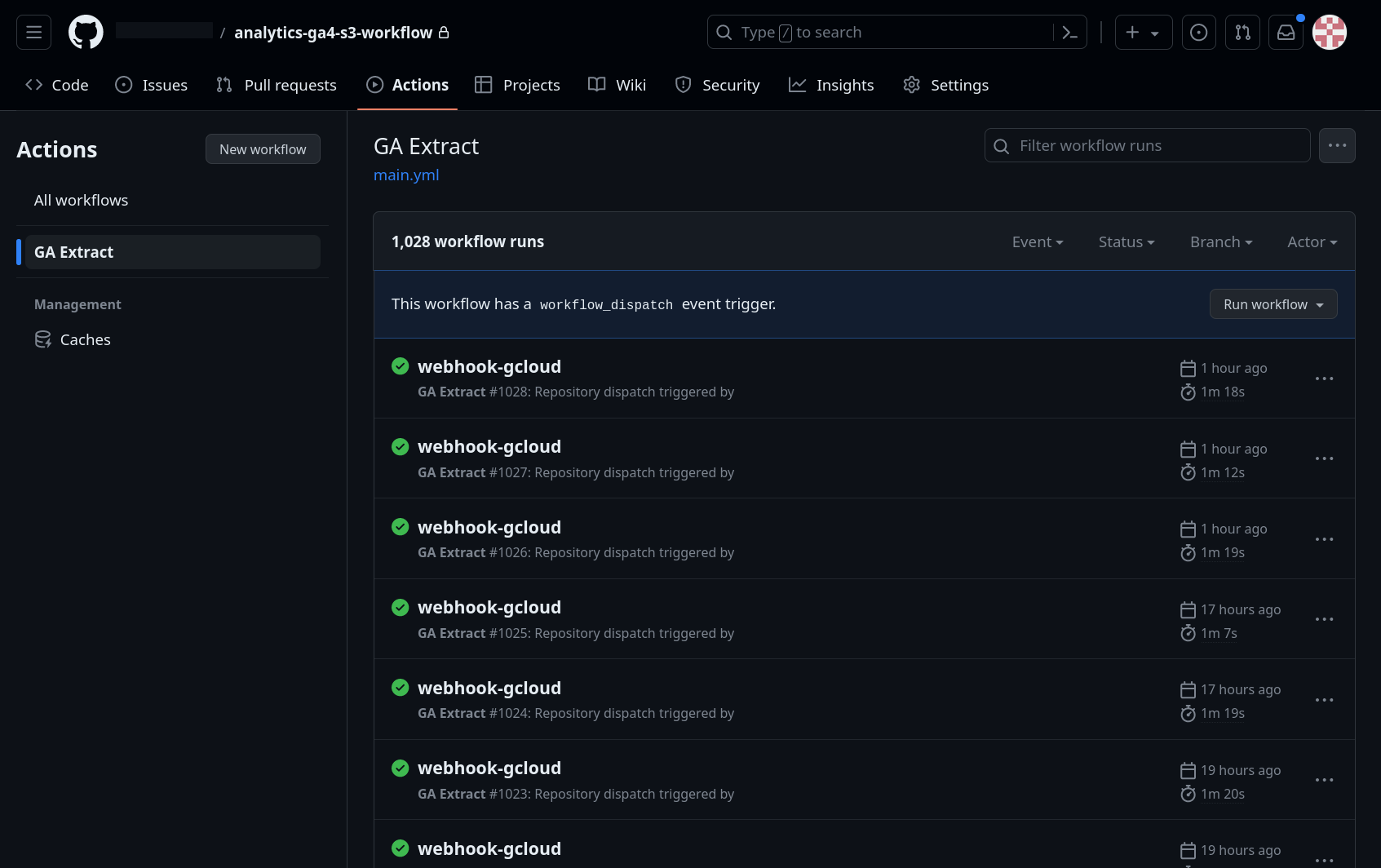Viewport: 1381px width, 868px height.
Task: Open the hamburger navigation menu
Action: click(33, 33)
